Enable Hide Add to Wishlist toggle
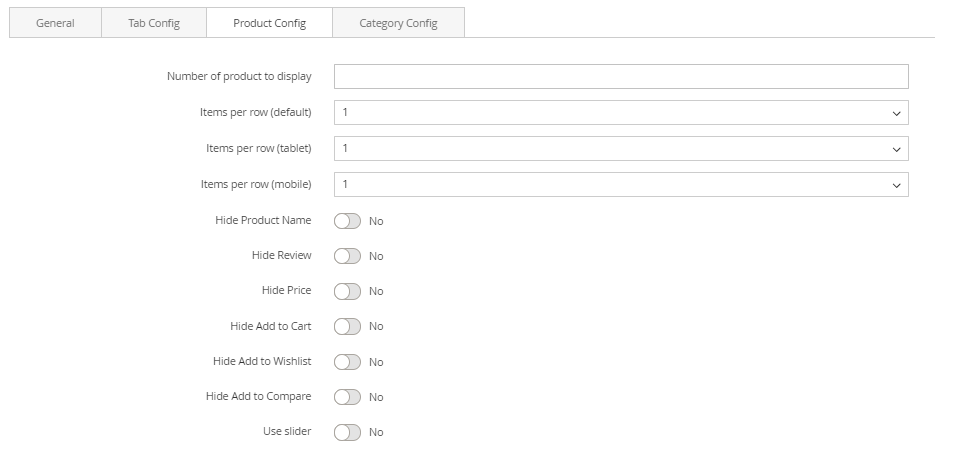This screenshot has width=978, height=464. 347,362
